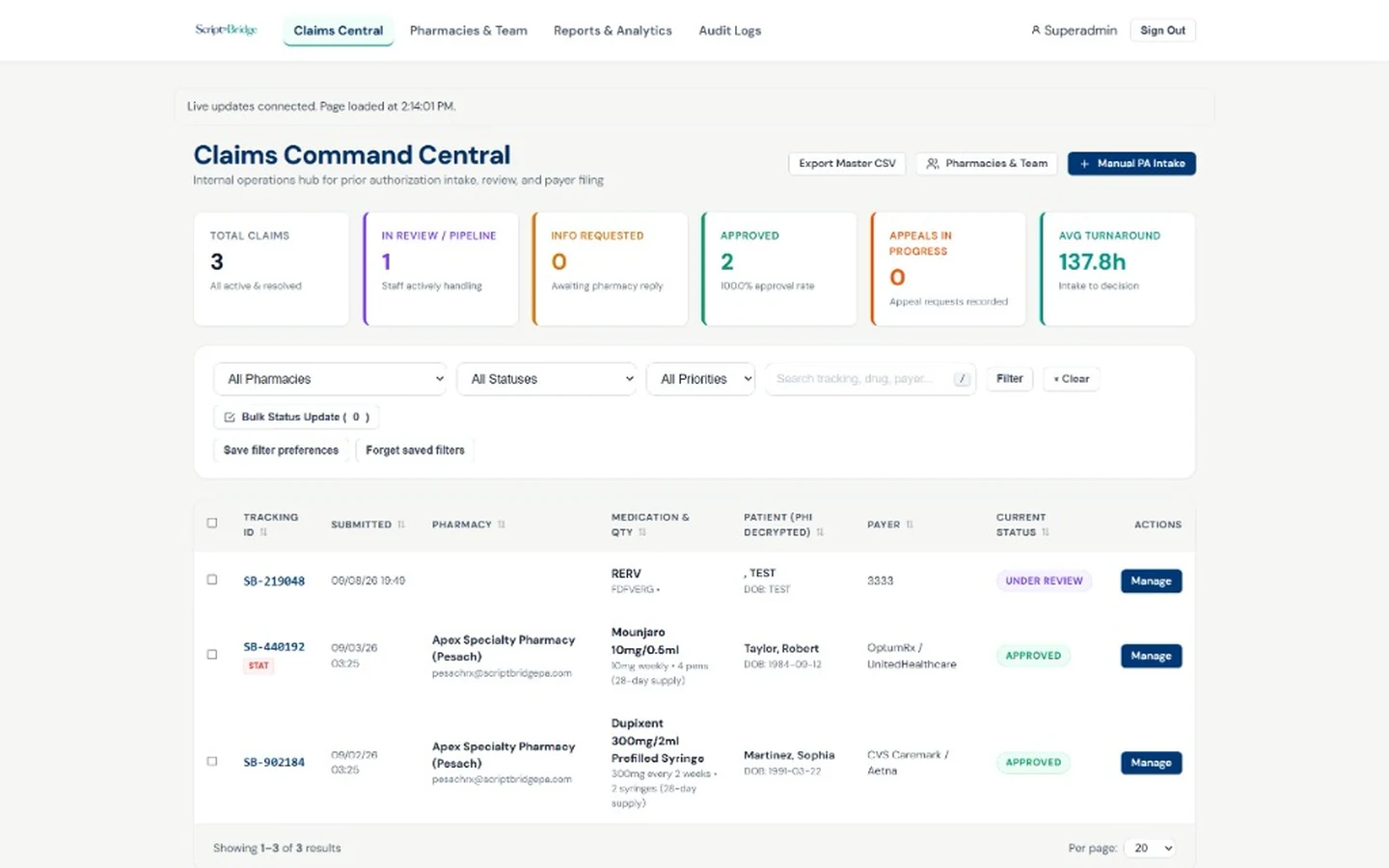
Task: Open tracking ID SB-902184 link
Action: pos(274,763)
